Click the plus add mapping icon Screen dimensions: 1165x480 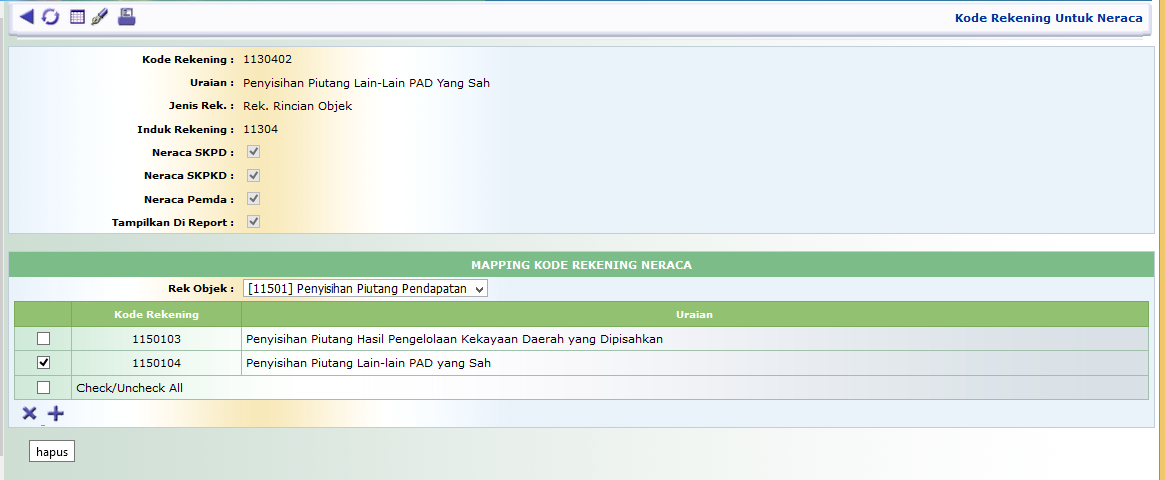click(56, 413)
